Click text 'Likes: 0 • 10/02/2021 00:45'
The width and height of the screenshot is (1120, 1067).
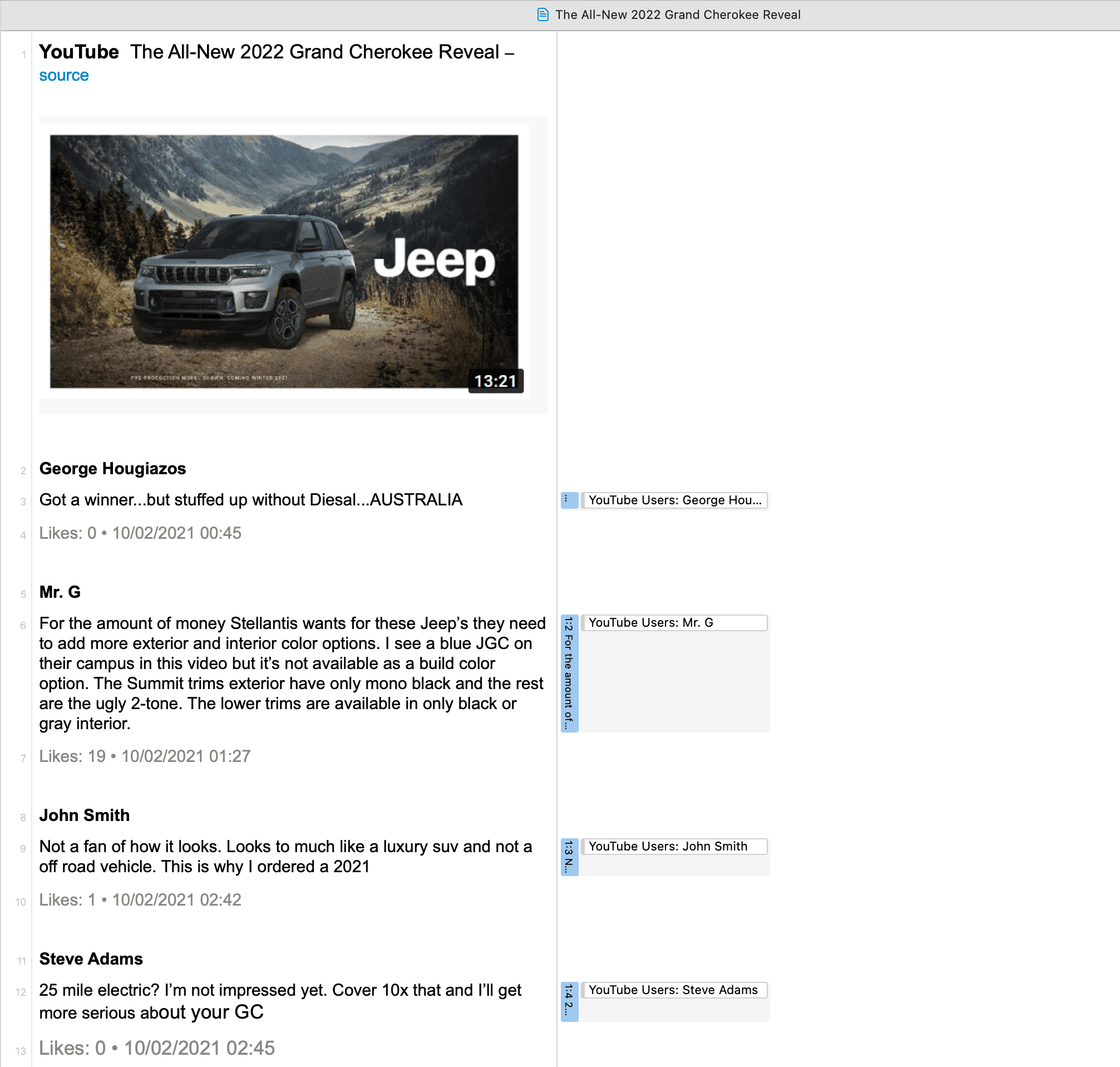coord(140,533)
